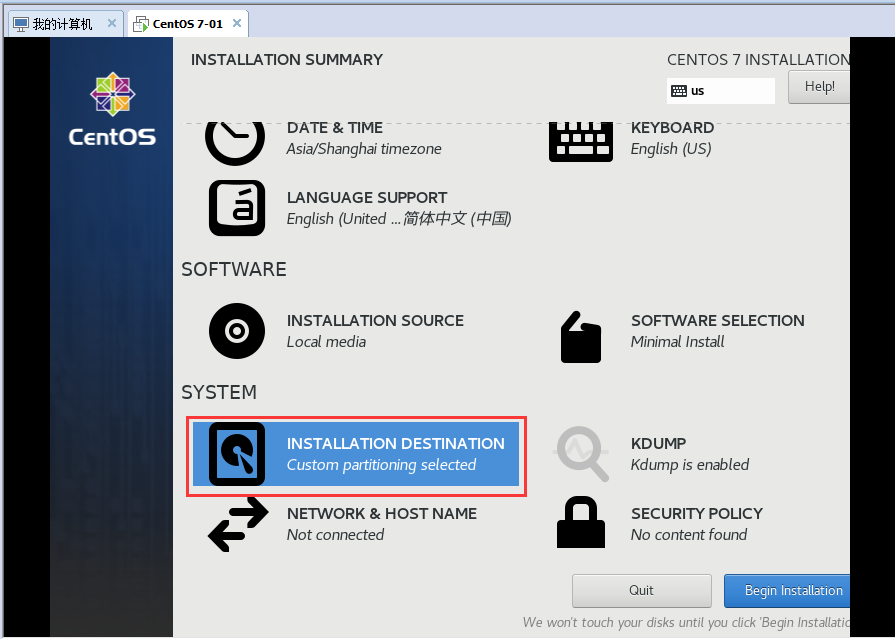Screen dimensions: 895x639
Task: Switch to the 我的计算机 tab
Action: coord(64,23)
